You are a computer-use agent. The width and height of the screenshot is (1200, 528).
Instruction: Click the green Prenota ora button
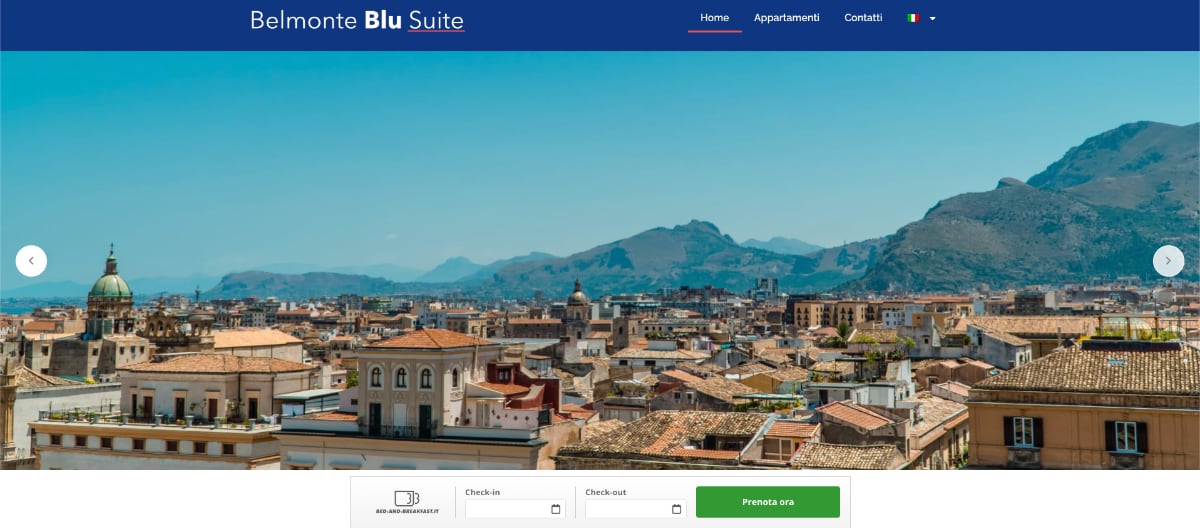(x=768, y=502)
